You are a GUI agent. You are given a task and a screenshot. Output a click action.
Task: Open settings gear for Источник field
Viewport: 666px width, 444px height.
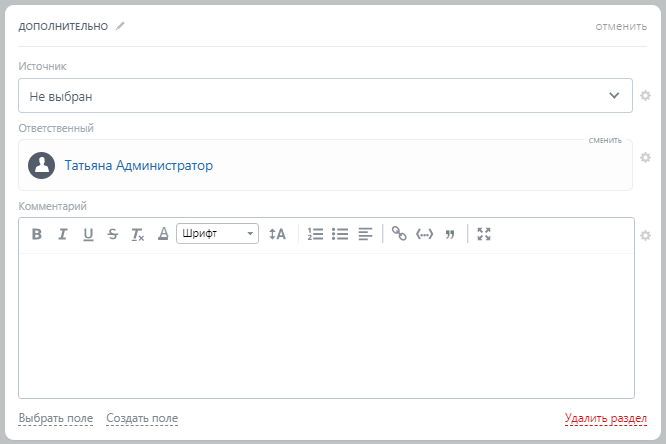645,96
